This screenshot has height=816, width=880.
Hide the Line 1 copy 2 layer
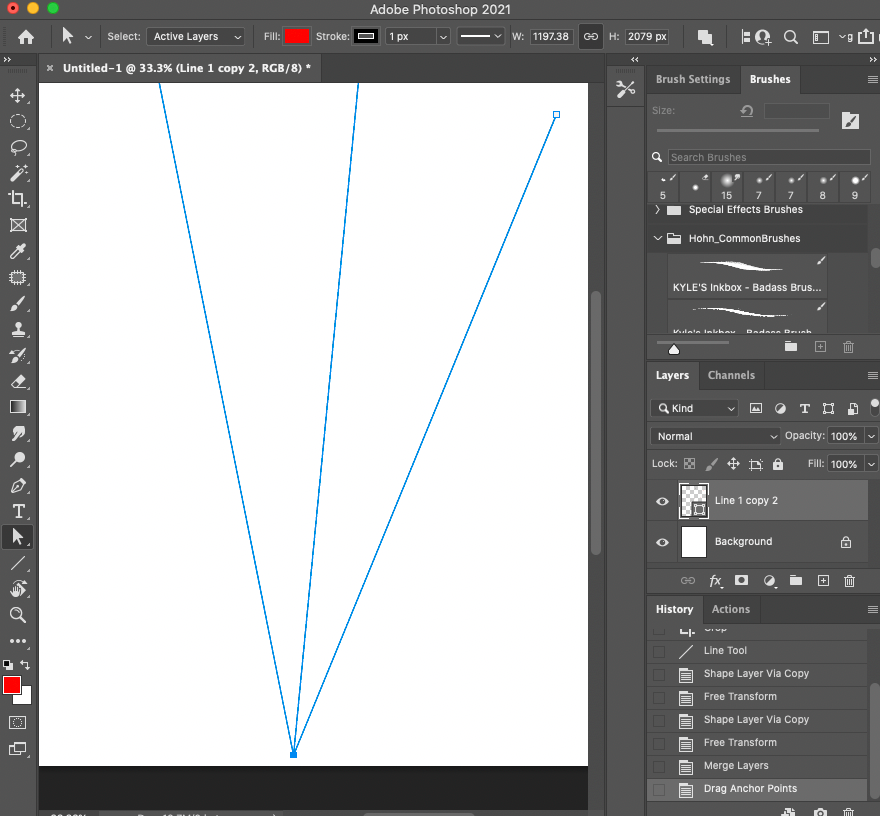click(x=662, y=502)
